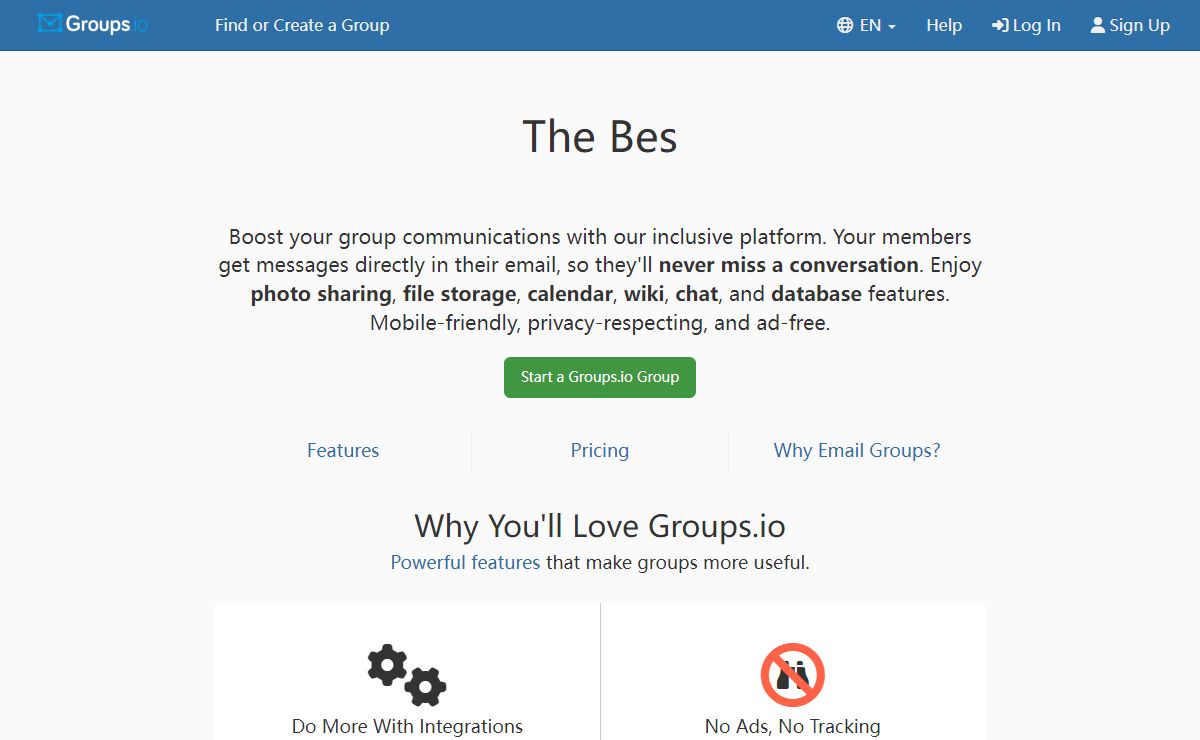The height and width of the screenshot is (740, 1200).
Task: Select No Ads, No Tracking heading
Action: click(x=792, y=727)
